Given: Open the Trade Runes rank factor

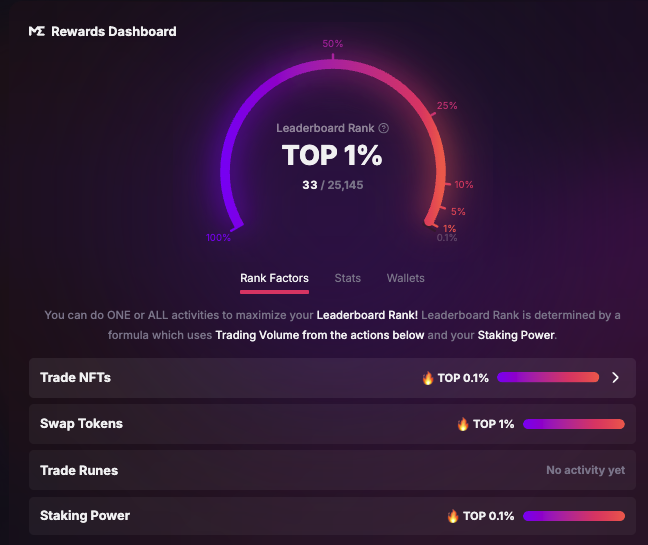Looking at the screenshot, I should [332, 470].
